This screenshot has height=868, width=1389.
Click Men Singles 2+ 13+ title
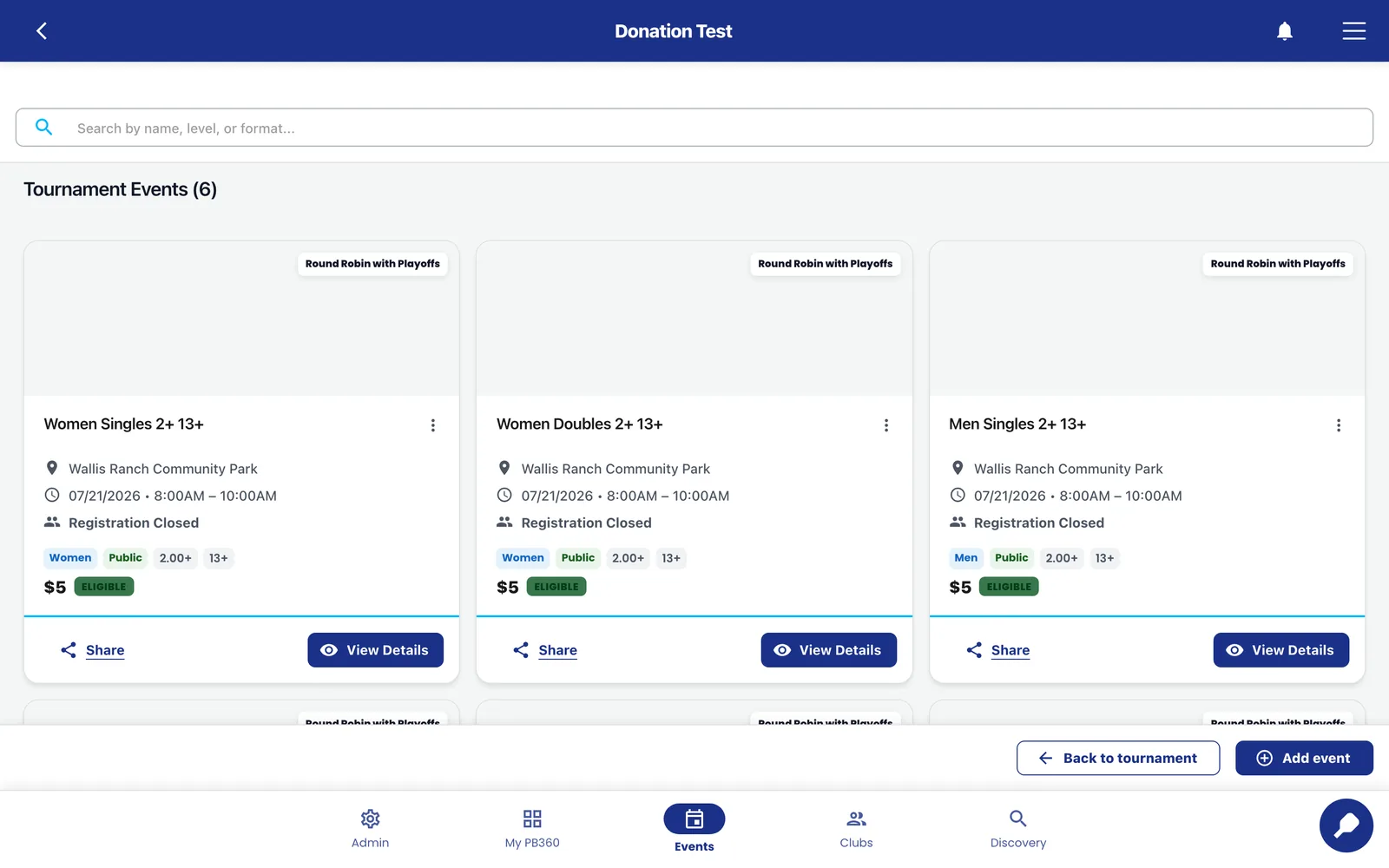point(1017,424)
